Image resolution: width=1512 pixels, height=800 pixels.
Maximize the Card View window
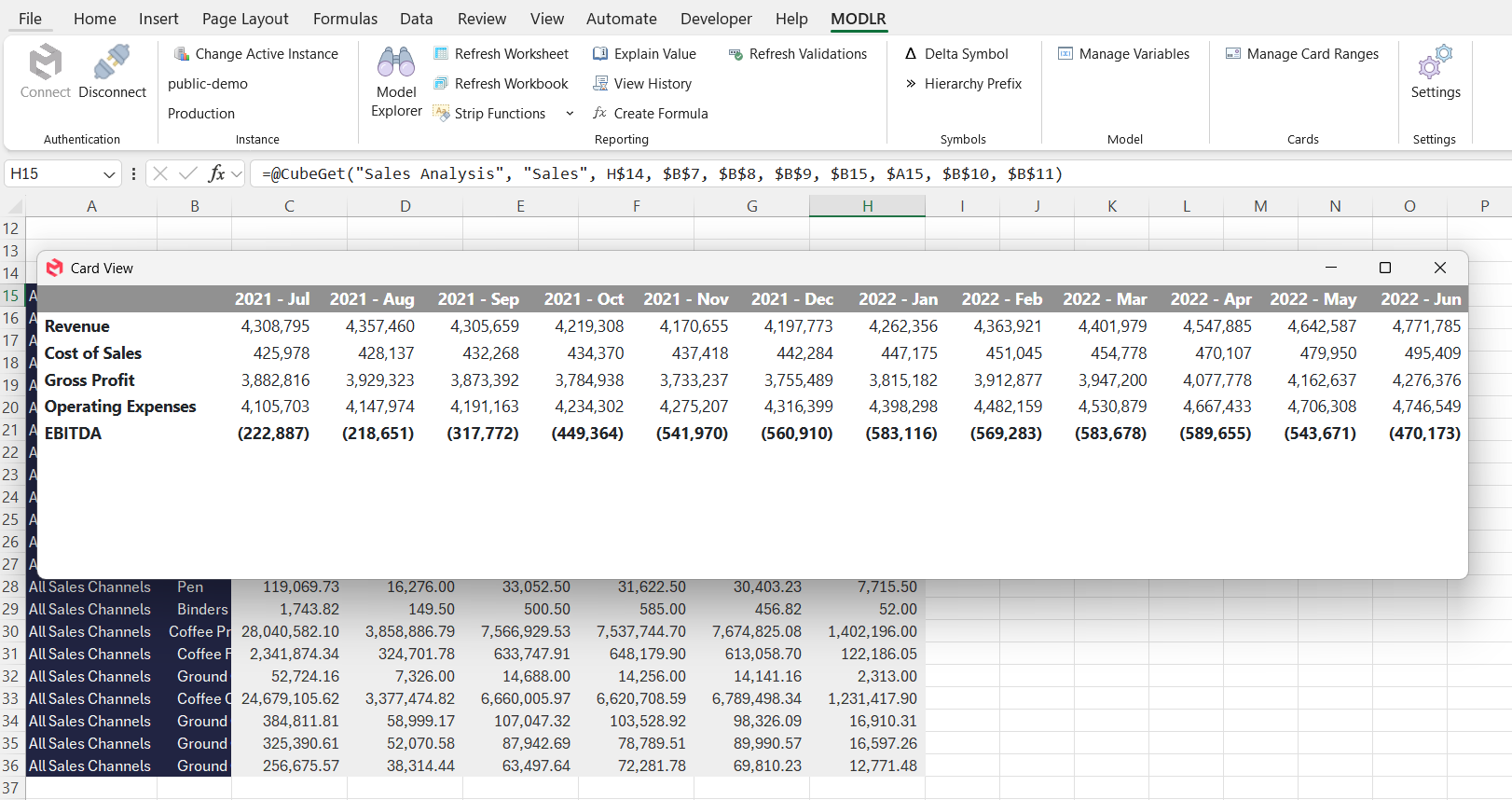coord(1385,268)
